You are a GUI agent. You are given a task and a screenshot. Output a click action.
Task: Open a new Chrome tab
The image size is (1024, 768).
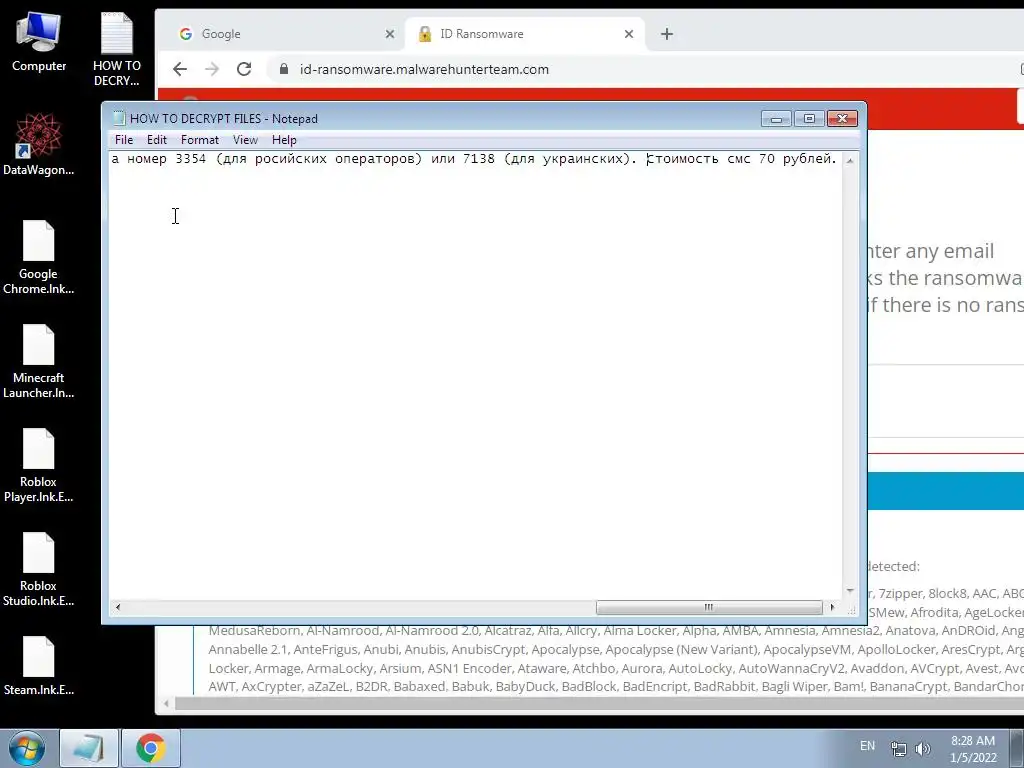pos(667,34)
